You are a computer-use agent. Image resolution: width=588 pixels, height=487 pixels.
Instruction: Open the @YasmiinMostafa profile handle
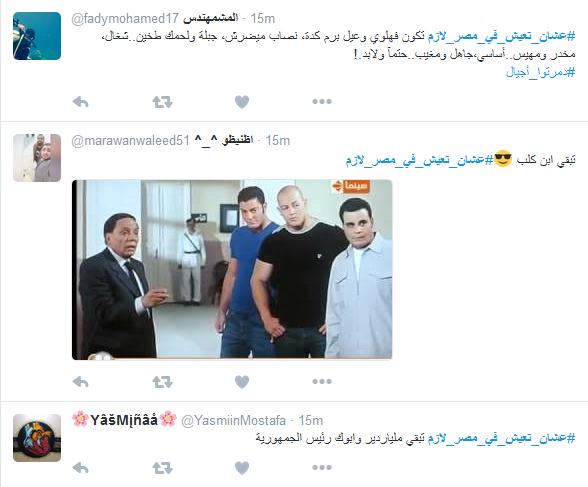pos(233,421)
